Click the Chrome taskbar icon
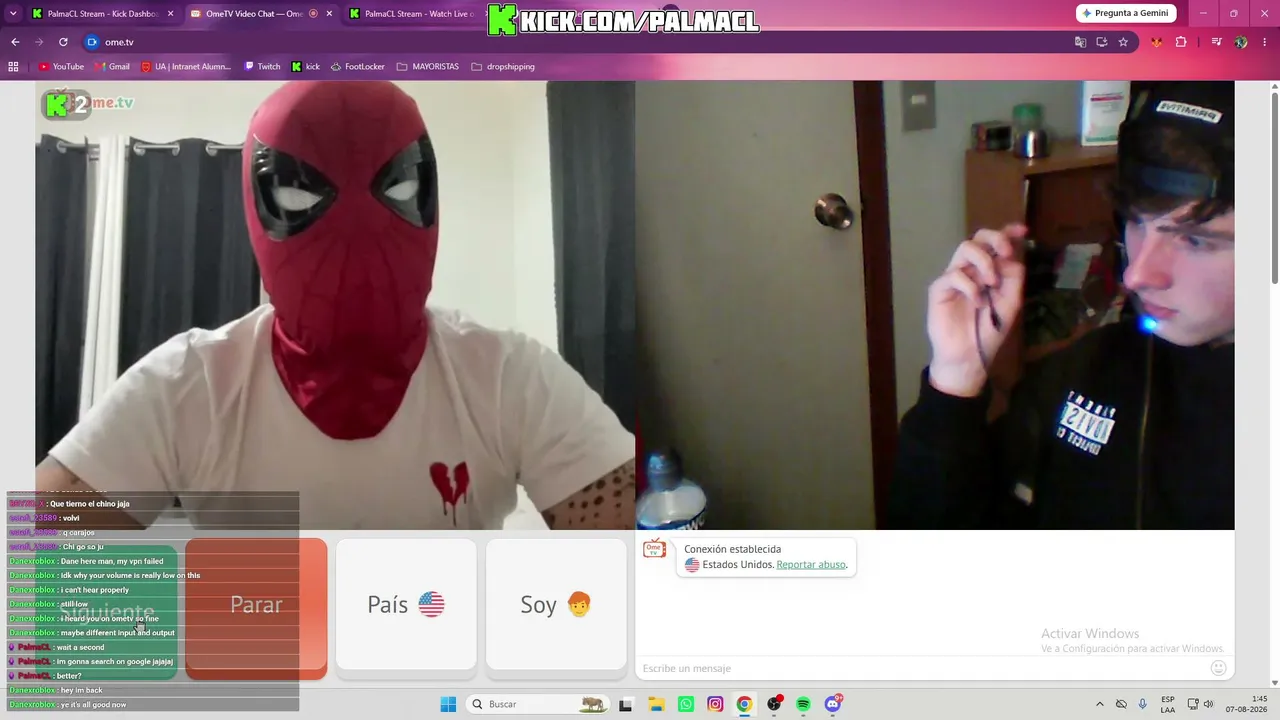1280x720 pixels. tap(744, 704)
